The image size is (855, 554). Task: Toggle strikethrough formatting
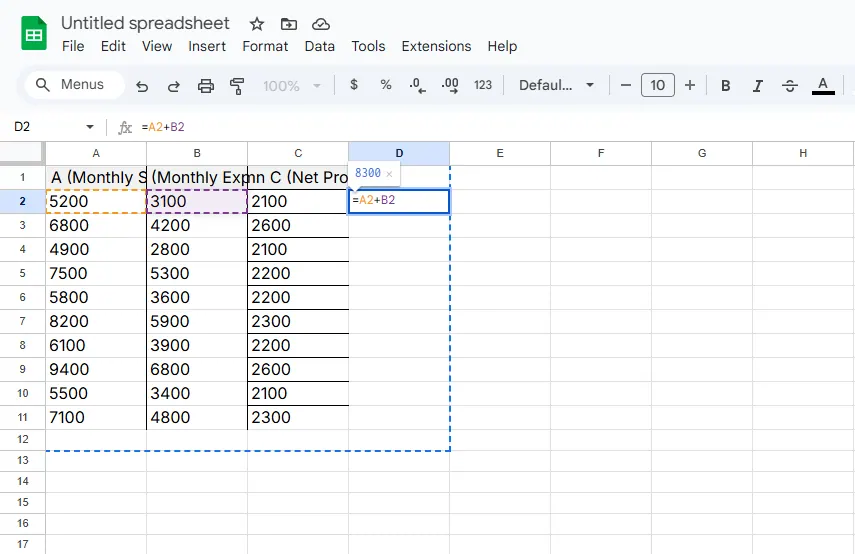[x=789, y=86]
